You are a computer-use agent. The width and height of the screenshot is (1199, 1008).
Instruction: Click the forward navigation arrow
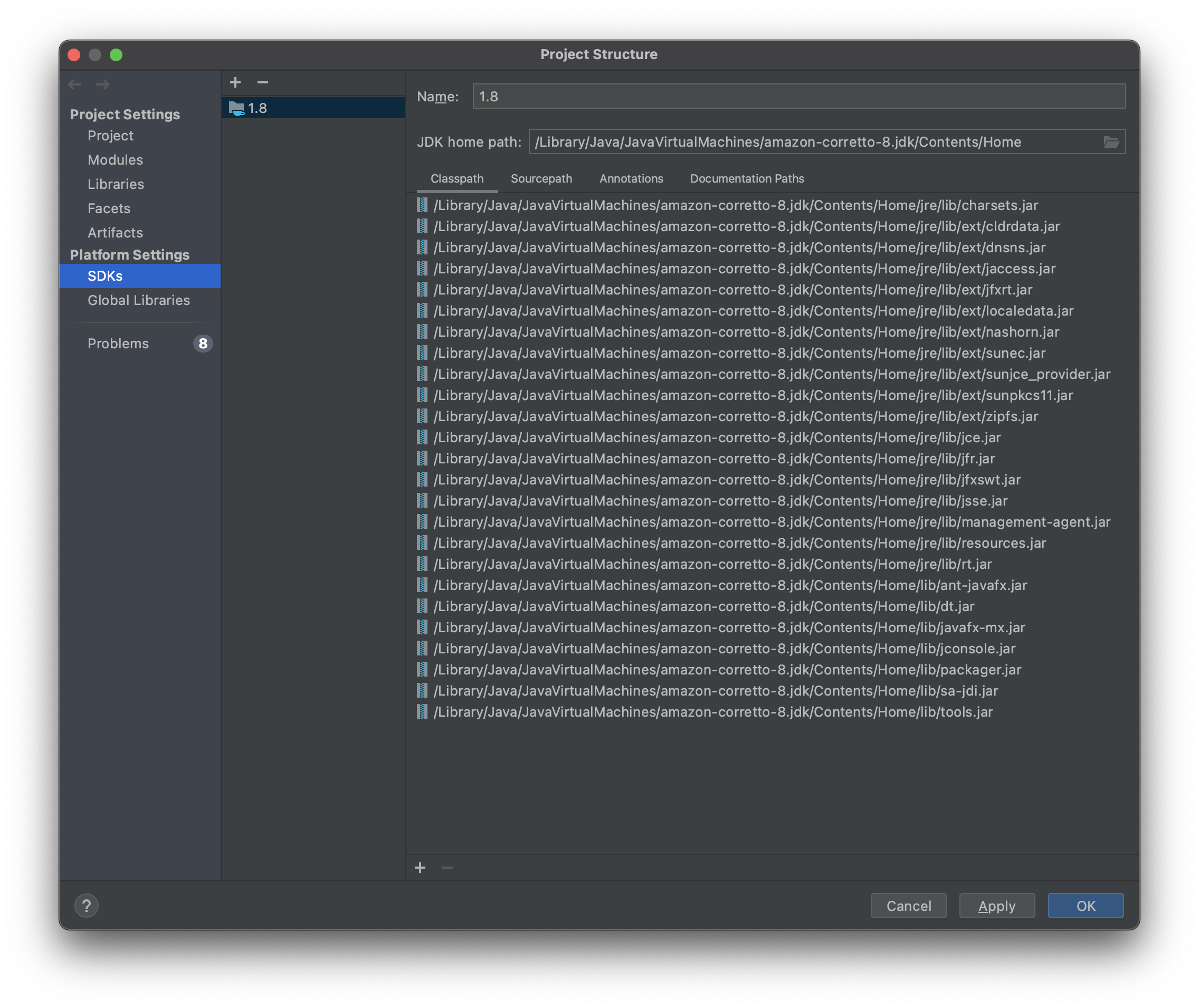[103, 84]
